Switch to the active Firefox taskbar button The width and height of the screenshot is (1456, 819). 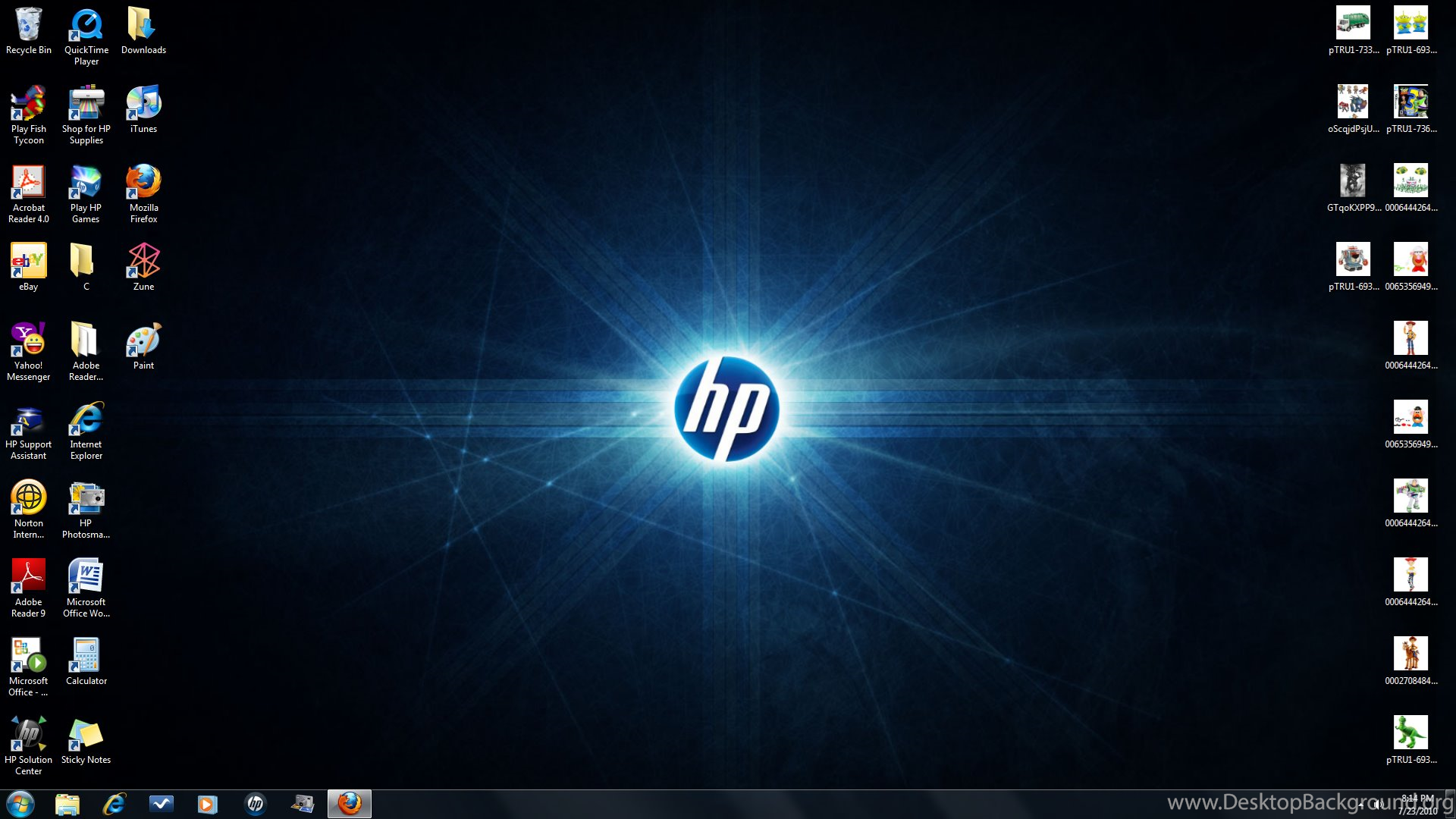click(350, 804)
